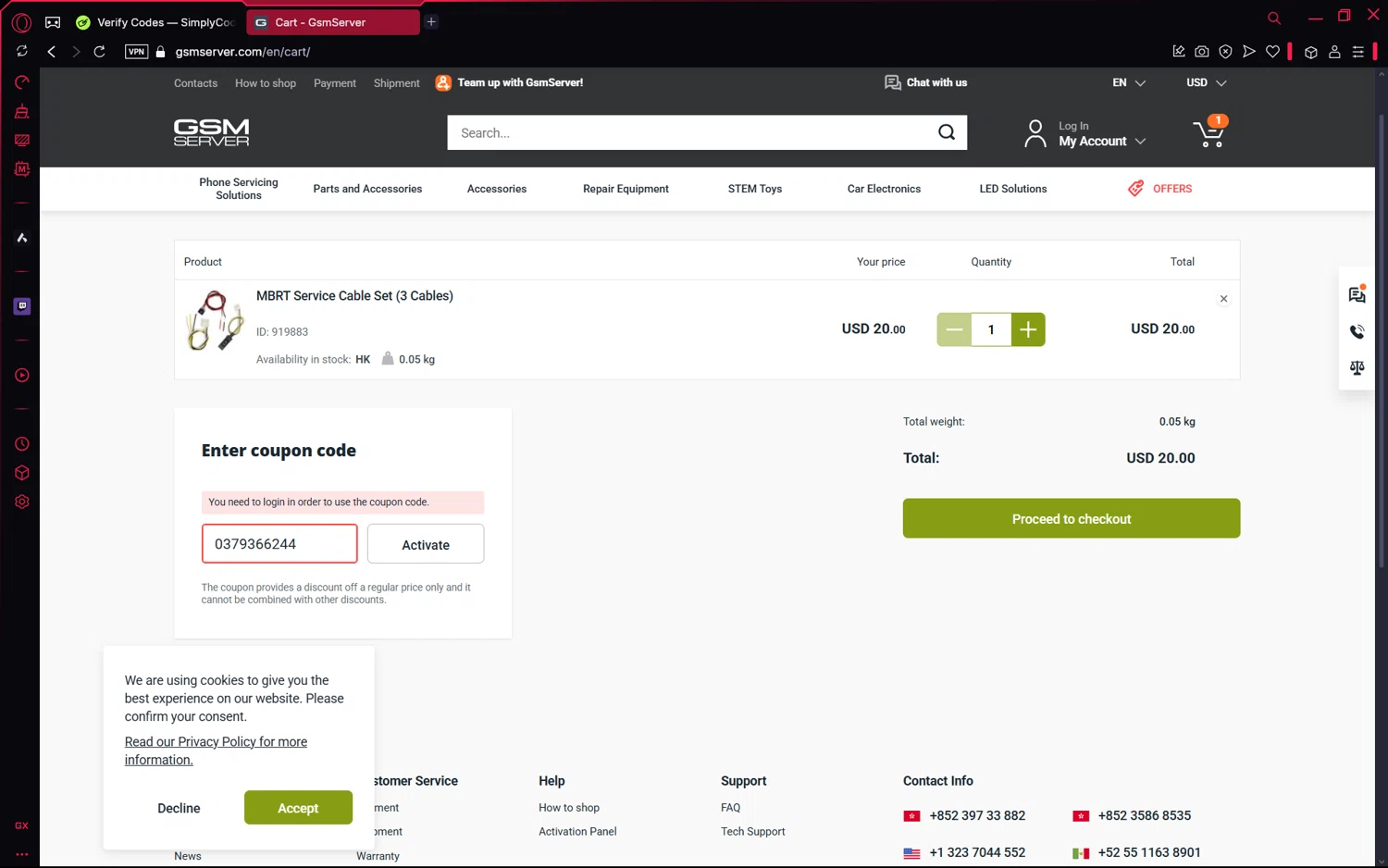Click the search magnifier button
This screenshot has height=868, width=1388.
(x=947, y=132)
